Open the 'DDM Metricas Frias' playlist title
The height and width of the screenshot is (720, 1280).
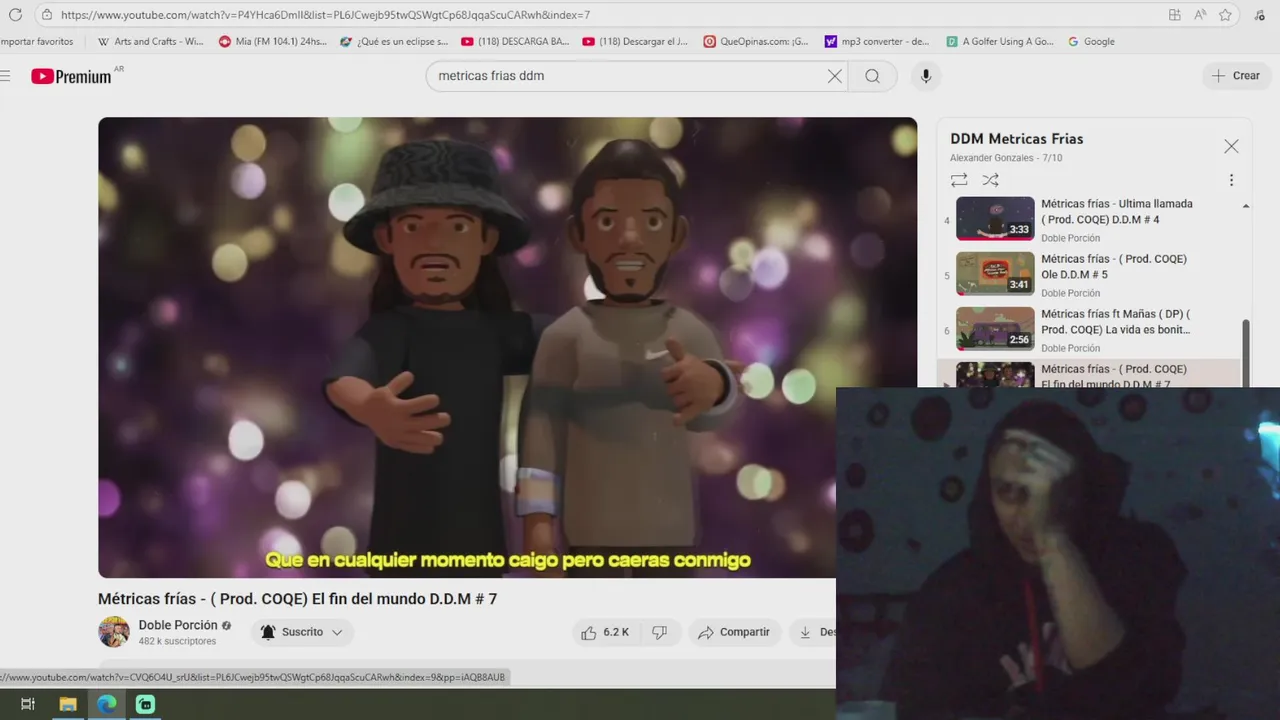(x=1016, y=139)
